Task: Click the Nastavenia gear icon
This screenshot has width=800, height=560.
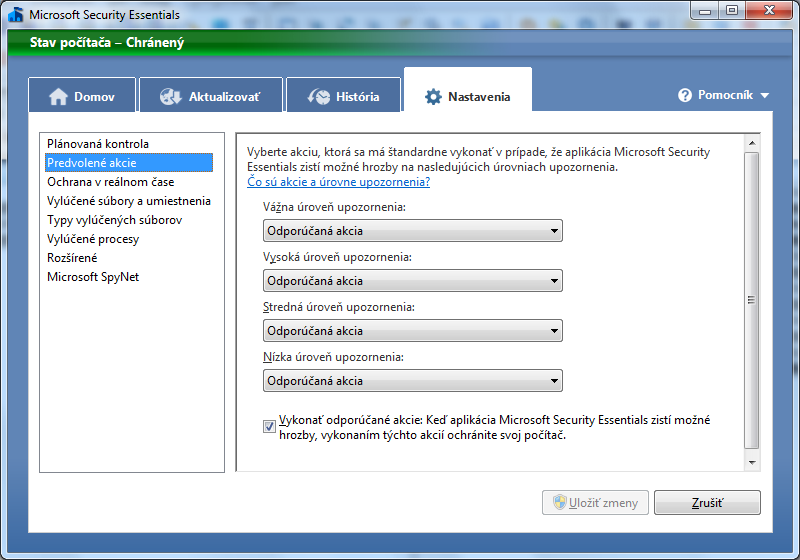Action: coord(433,97)
